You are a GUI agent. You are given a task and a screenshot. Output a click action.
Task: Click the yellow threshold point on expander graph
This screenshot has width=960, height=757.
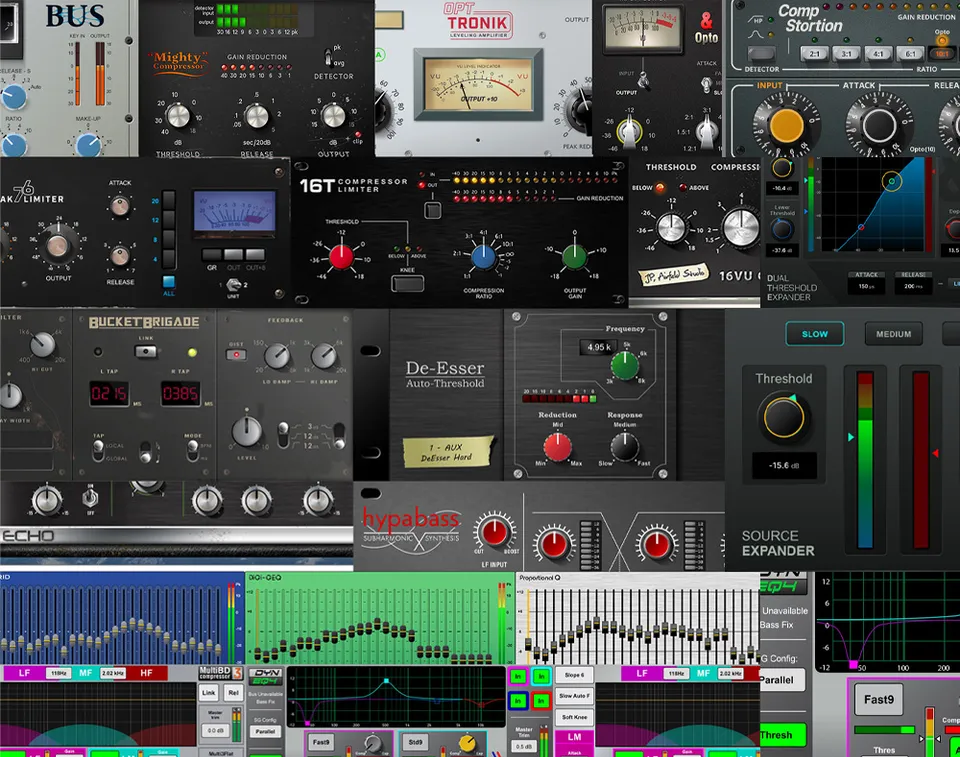click(x=891, y=181)
